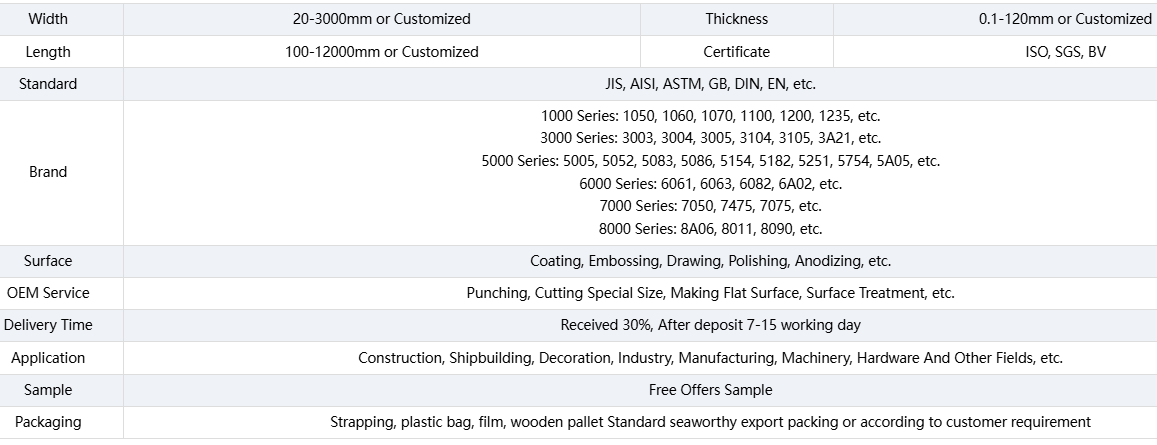Screen dimensions: 1157x445
Task: Click the Length label cell
Action: (x=47, y=52)
